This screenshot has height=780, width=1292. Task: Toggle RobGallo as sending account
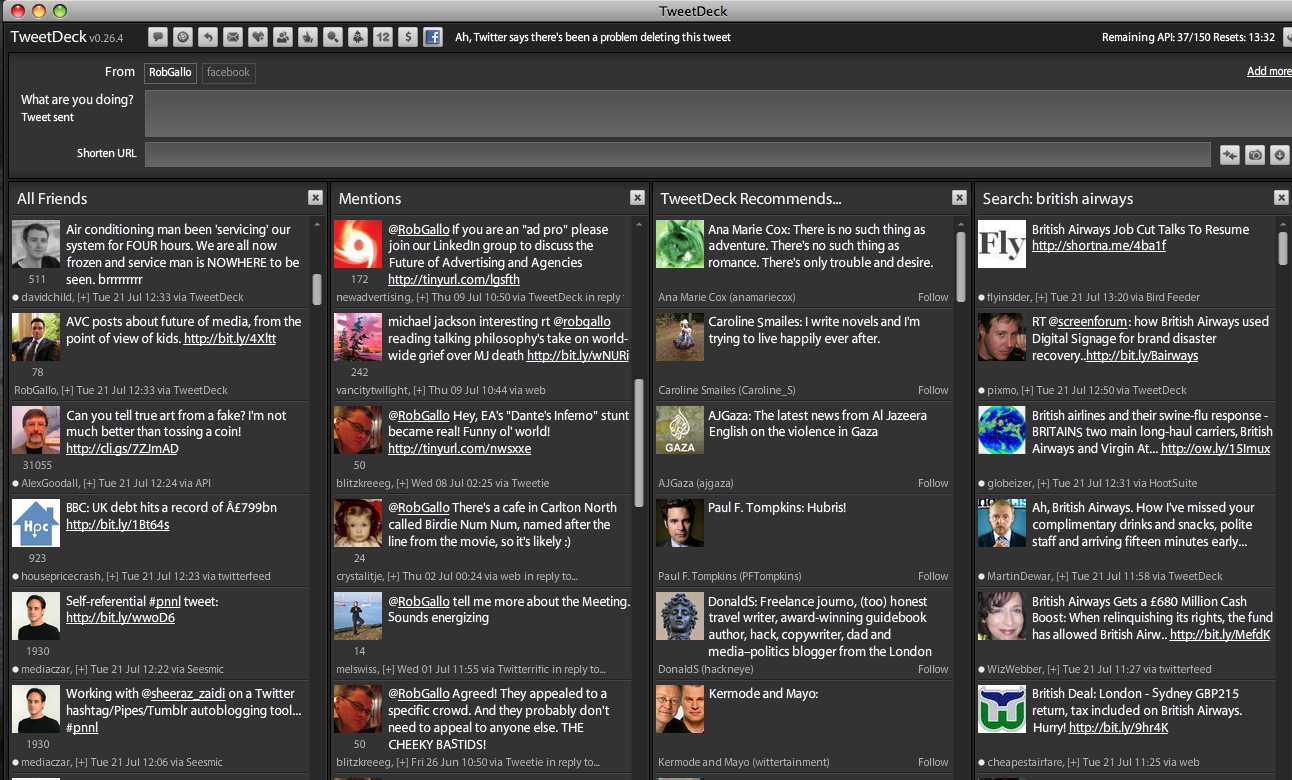(x=170, y=72)
